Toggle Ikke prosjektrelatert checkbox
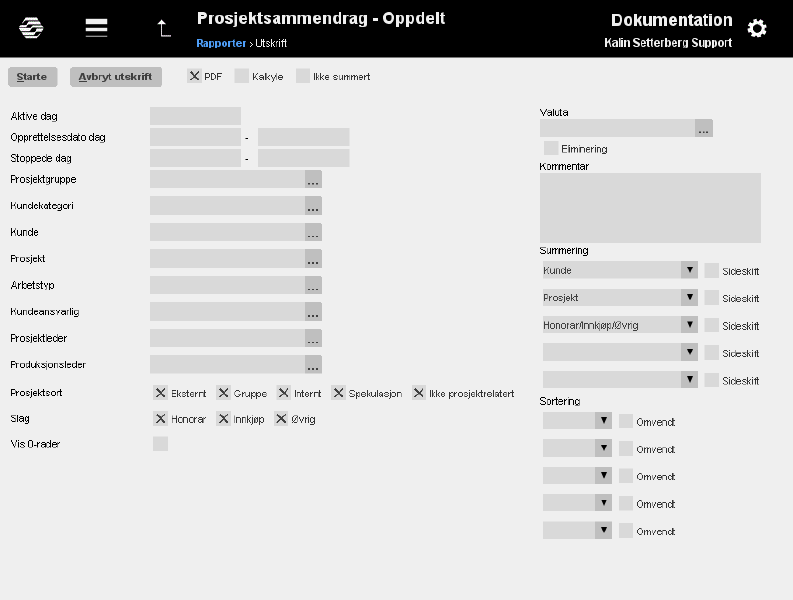Screen dimensions: 793x600 (x=419, y=393)
